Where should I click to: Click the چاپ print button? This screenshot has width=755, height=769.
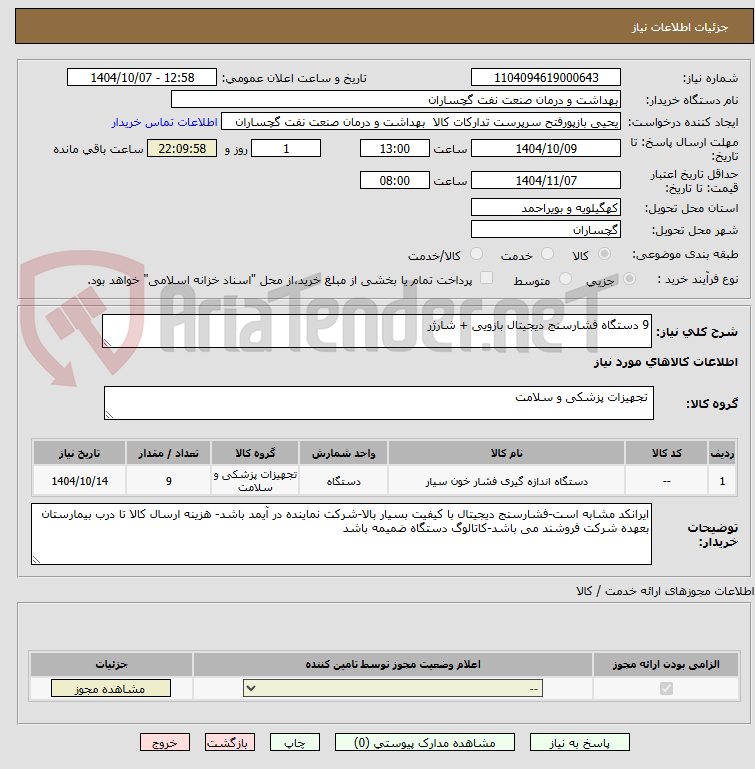click(x=295, y=743)
